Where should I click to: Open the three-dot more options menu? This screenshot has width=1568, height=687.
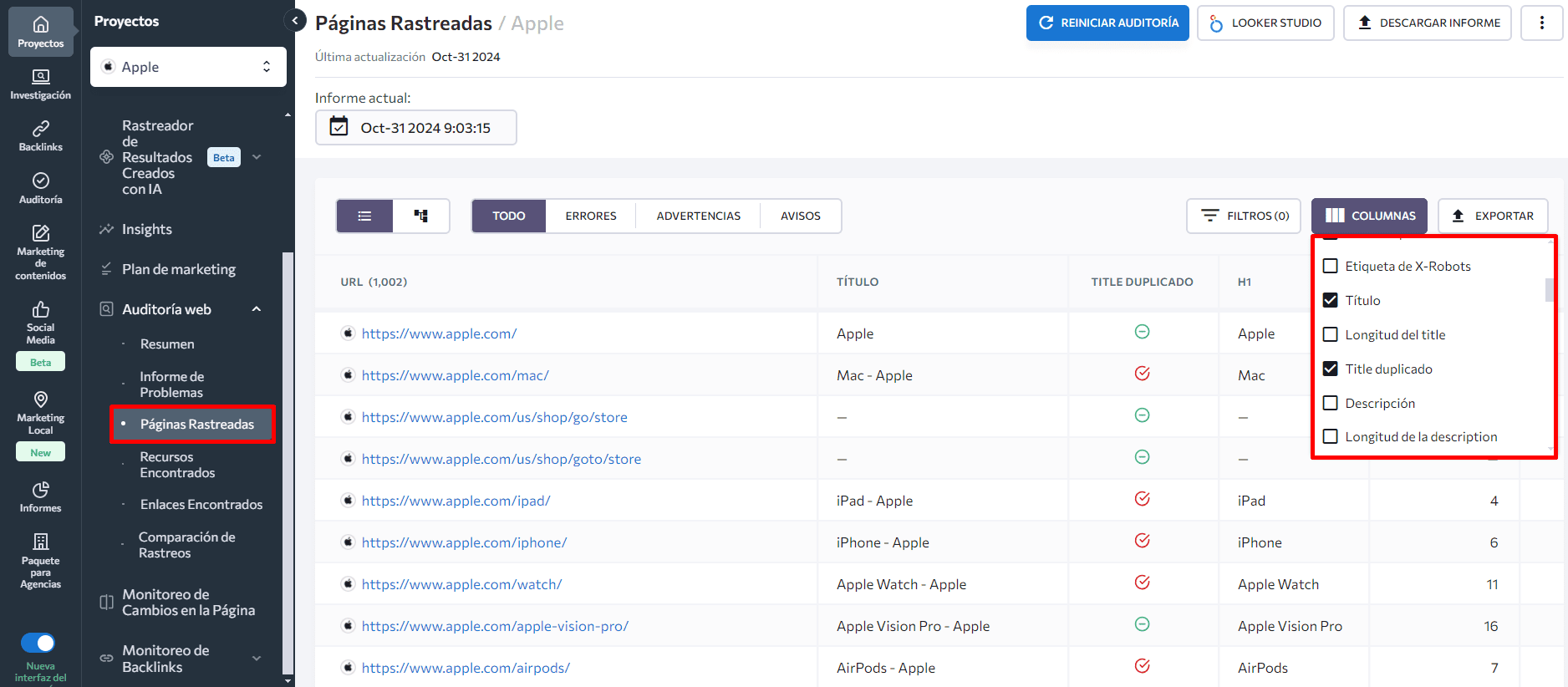coord(1542,23)
